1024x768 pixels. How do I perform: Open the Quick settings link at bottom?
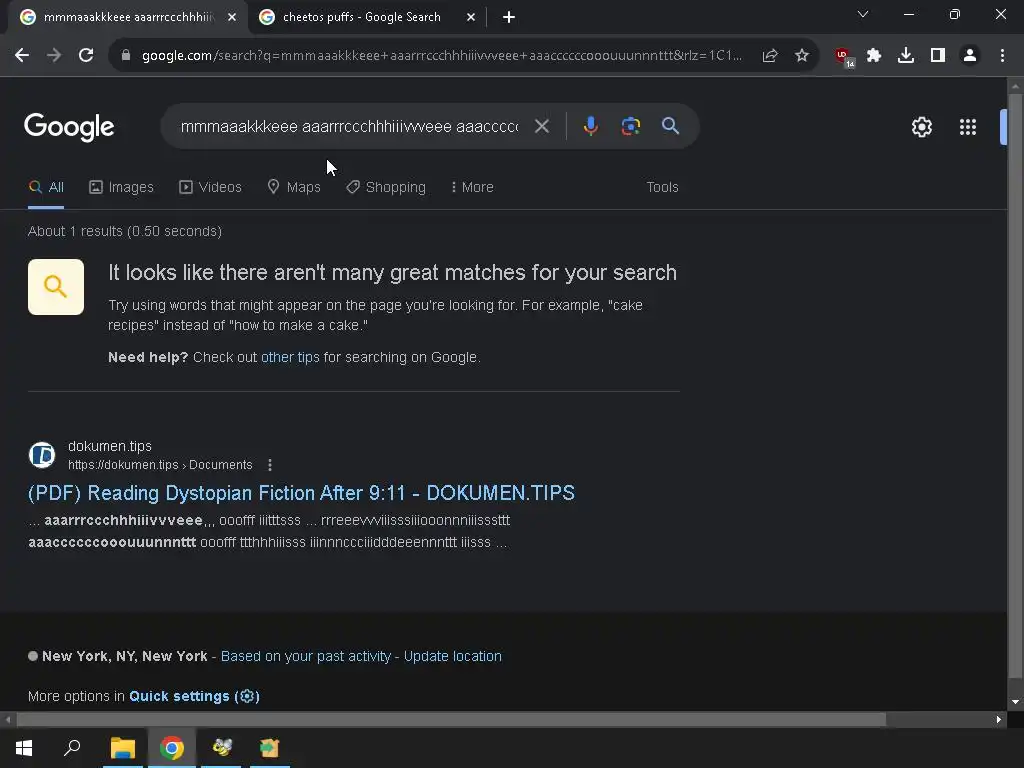point(194,697)
